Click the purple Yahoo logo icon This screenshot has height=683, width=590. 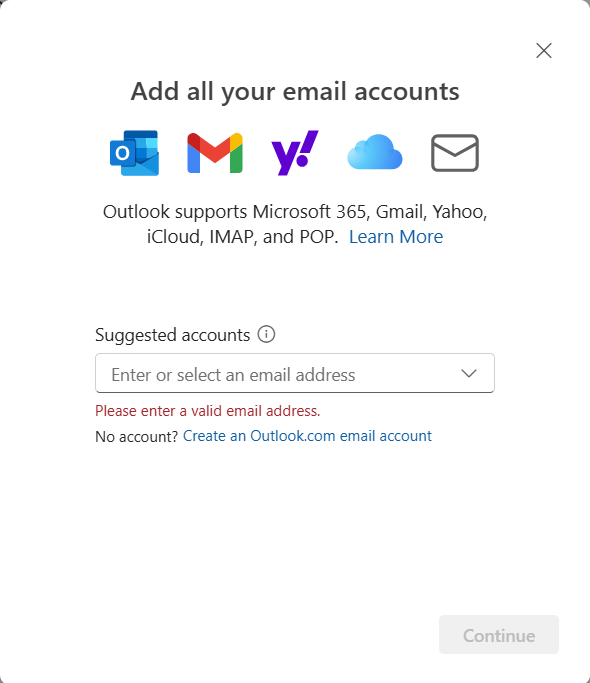[295, 153]
